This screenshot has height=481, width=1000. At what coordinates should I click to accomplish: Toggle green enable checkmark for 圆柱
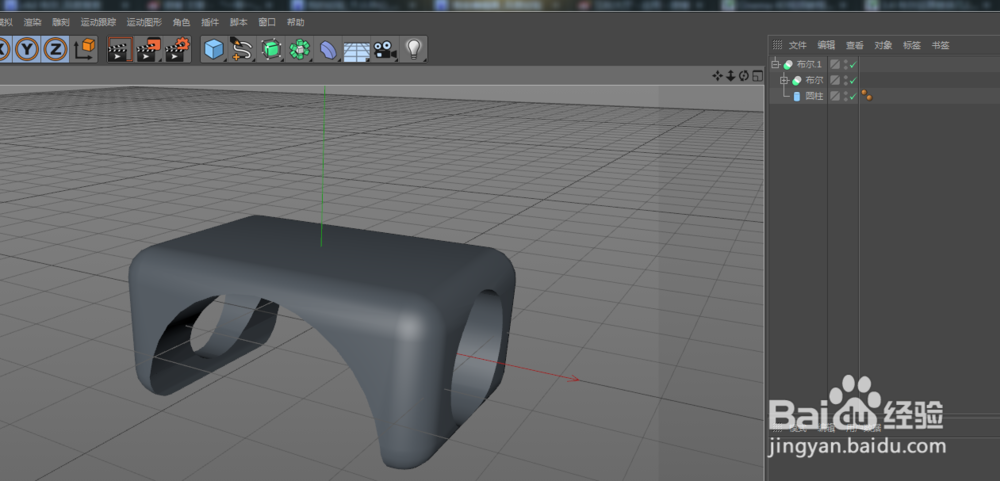click(x=853, y=96)
